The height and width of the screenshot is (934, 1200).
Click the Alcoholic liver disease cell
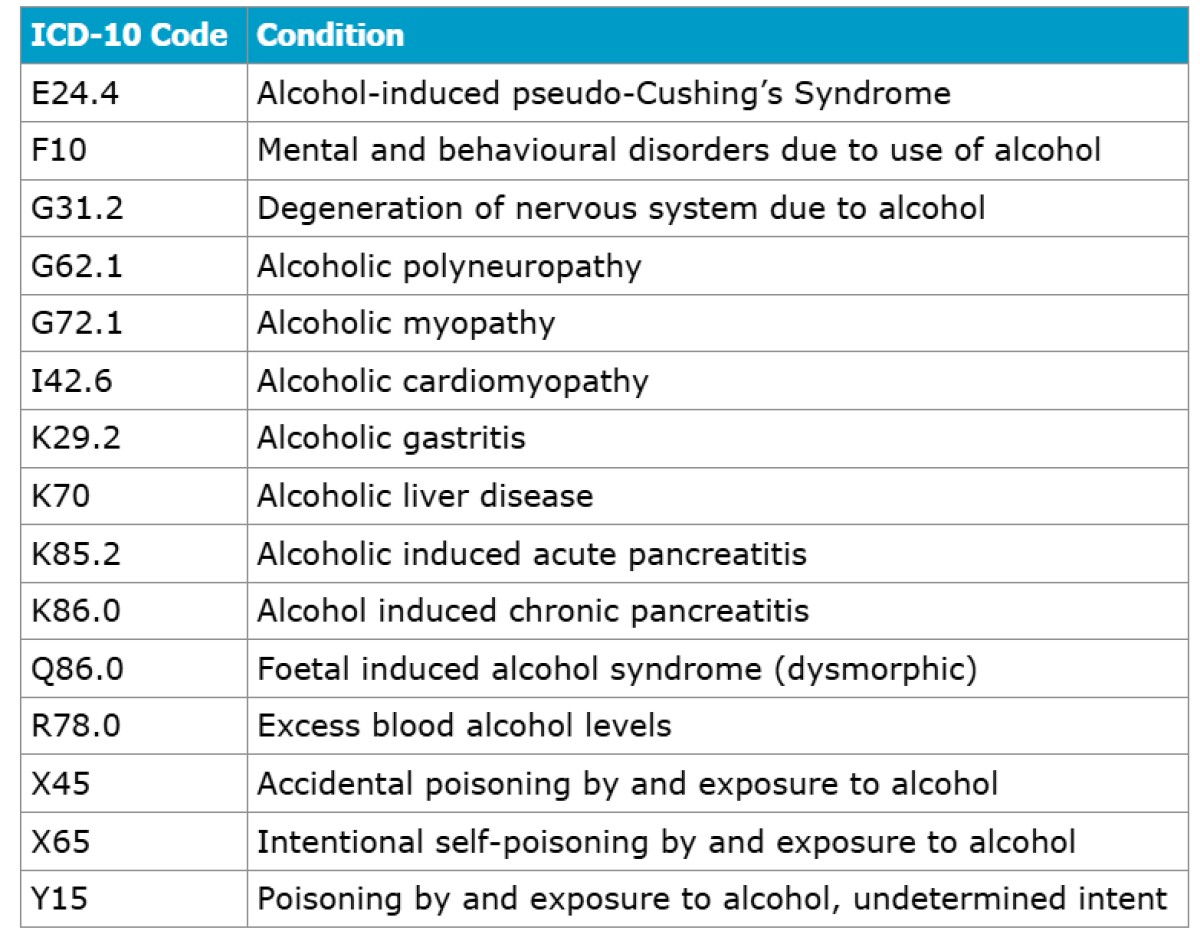coord(425,496)
